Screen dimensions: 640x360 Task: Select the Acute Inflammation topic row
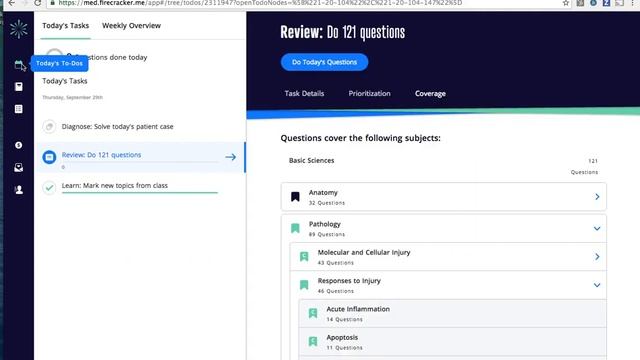pos(452,313)
